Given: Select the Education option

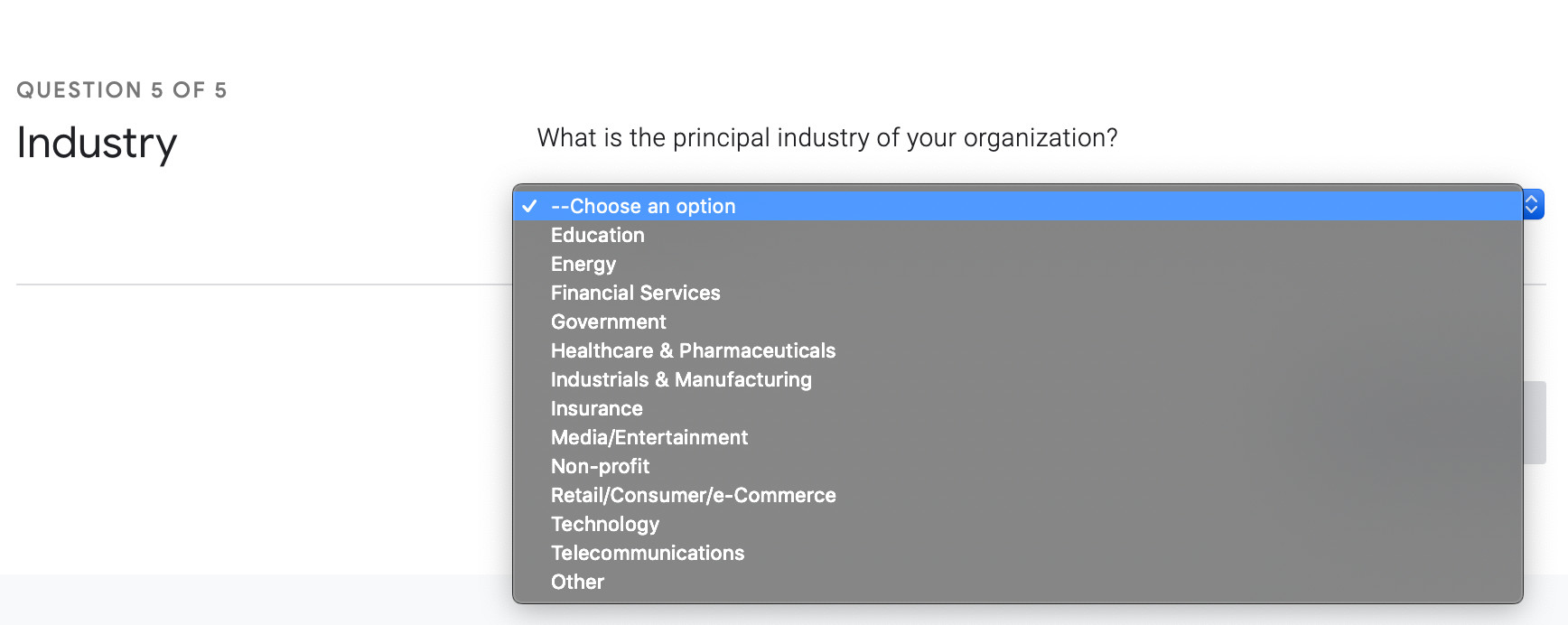Looking at the screenshot, I should pos(598,235).
